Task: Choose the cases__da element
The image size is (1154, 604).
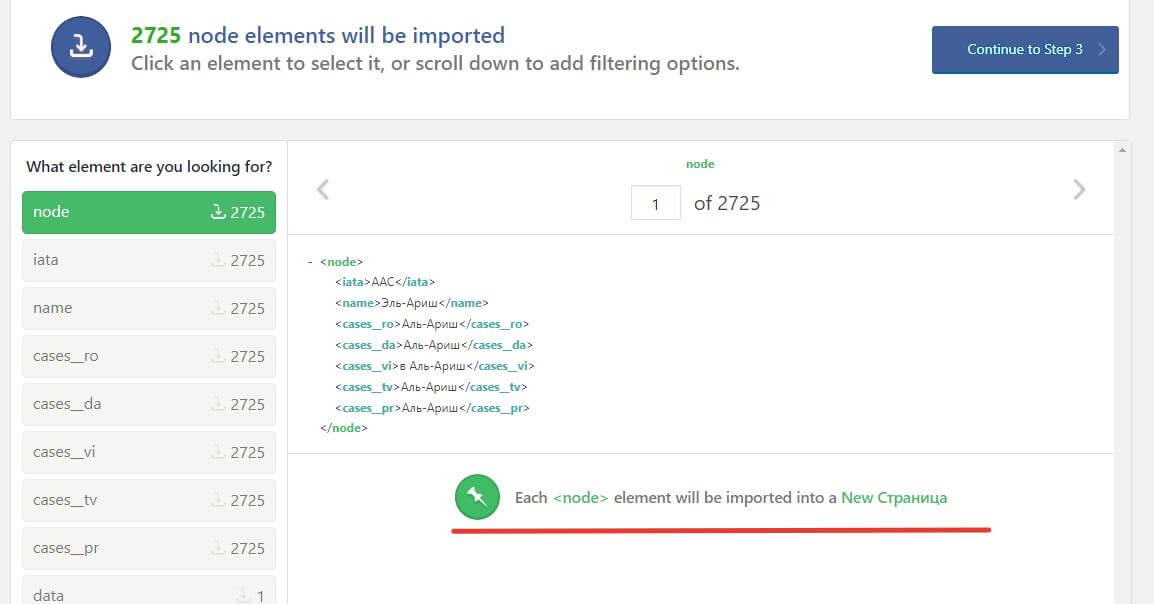Action: click(148, 404)
